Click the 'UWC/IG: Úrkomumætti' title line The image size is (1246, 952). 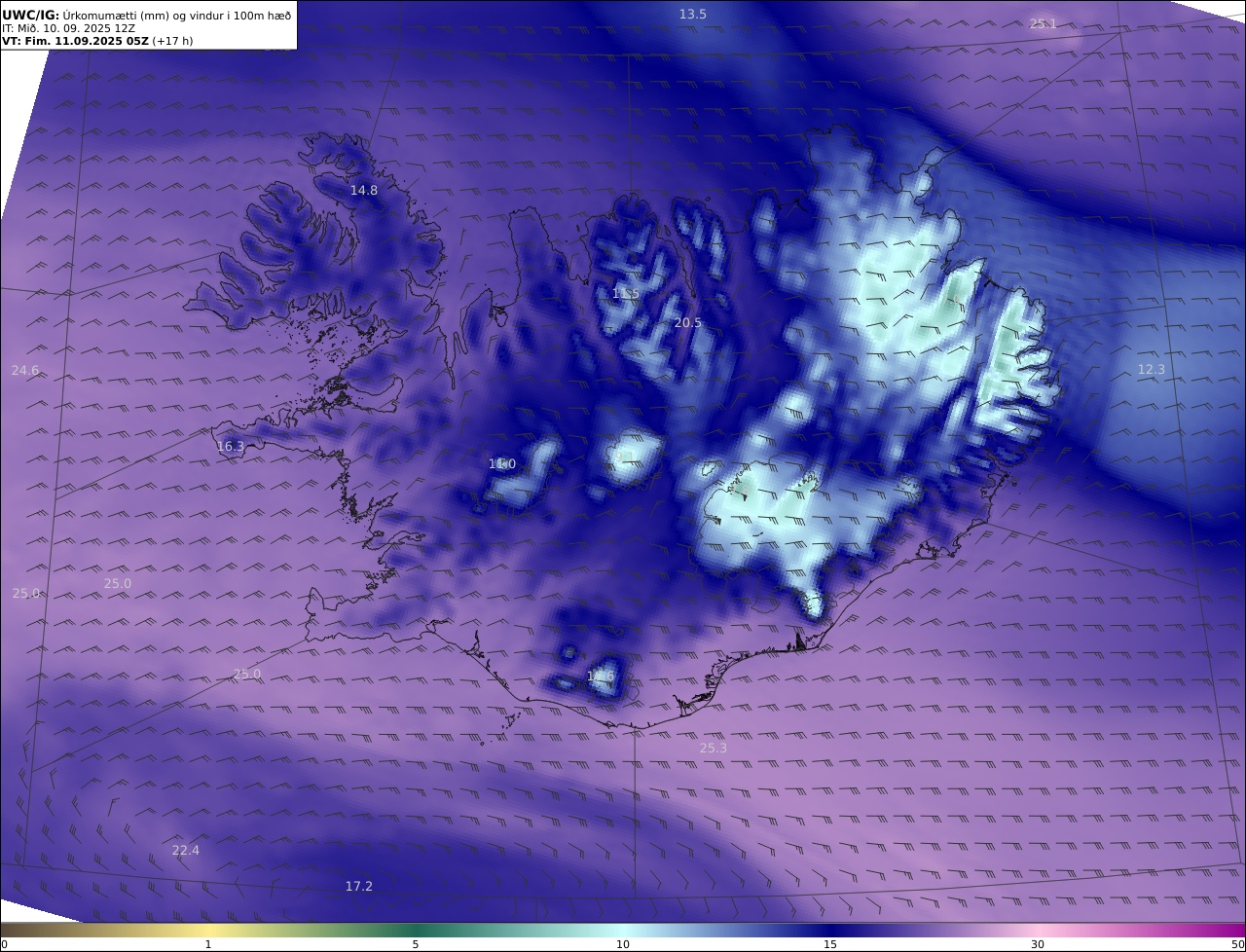tap(146, 15)
